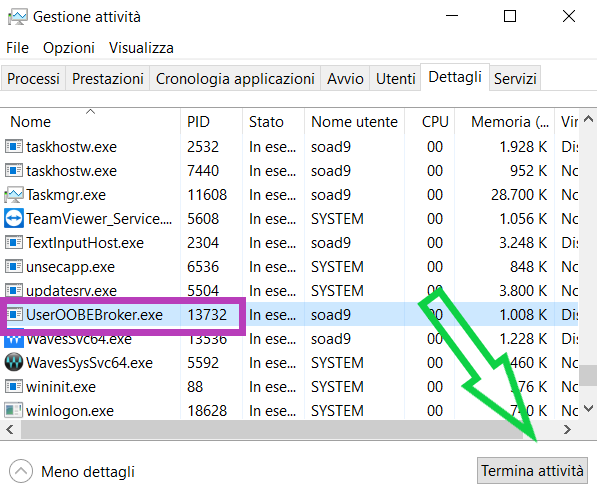Click the icon of taskhostw.exe PID 2532

[x=14, y=147]
